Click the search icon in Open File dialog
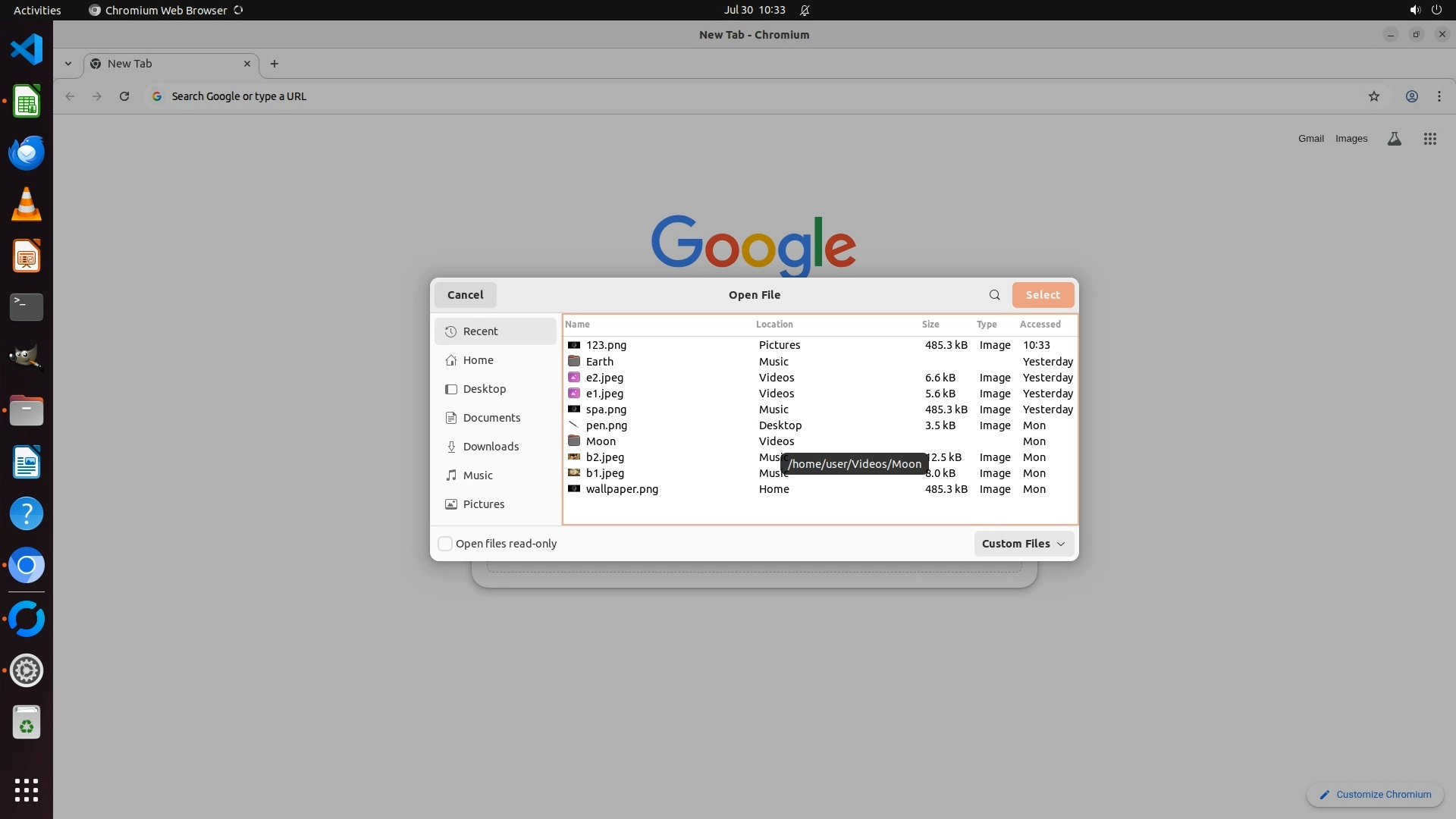 pyautogui.click(x=994, y=295)
